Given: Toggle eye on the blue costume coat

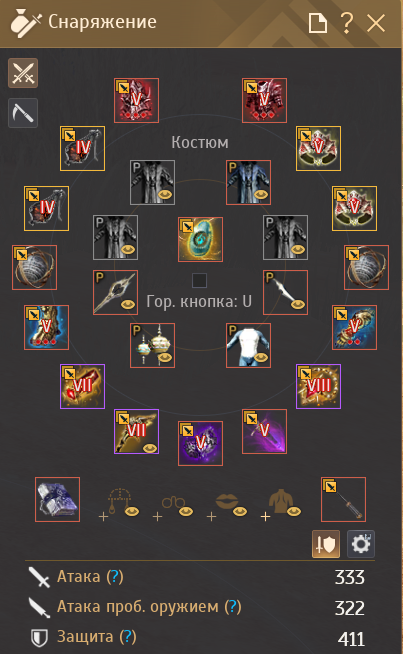Looking at the screenshot, I should click(261, 194).
